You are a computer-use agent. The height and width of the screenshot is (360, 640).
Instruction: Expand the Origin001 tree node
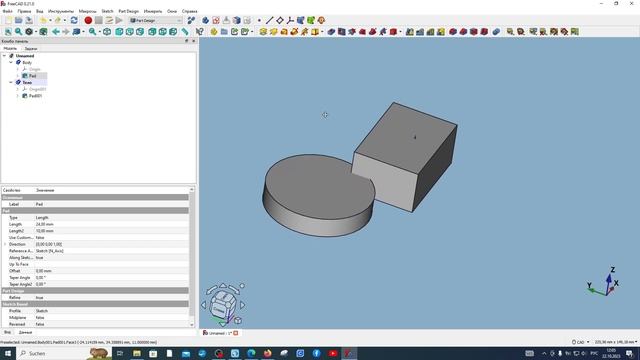18,89
